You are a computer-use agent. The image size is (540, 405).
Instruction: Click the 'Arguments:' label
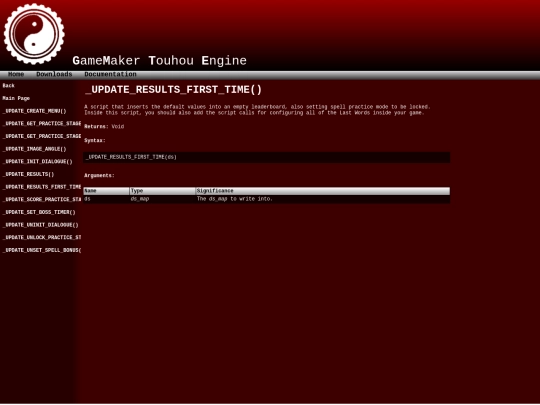(x=99, y=176)
